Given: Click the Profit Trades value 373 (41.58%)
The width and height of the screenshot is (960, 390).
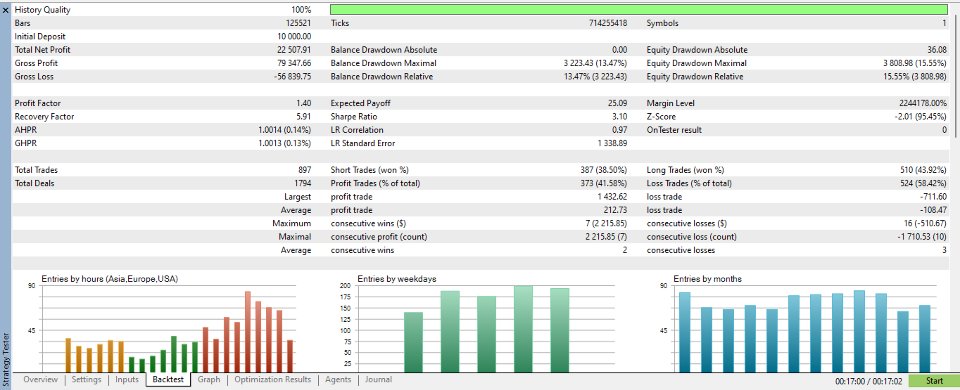Looking at the screenshot, I should click(604, 183).
